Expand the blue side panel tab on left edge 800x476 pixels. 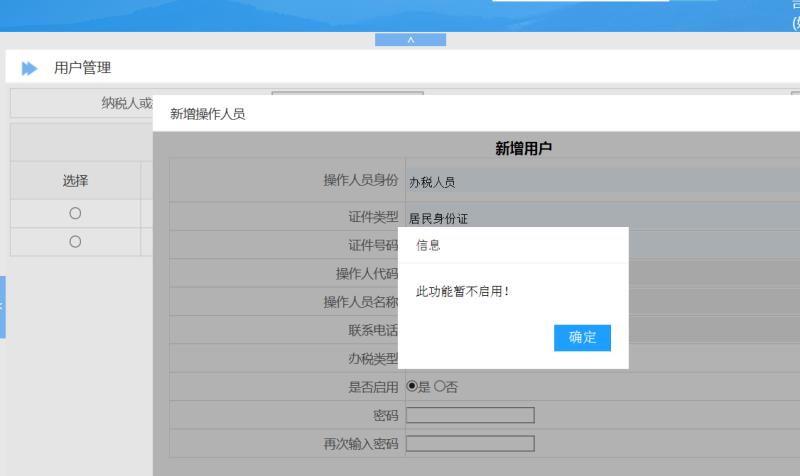coord(2,306)
